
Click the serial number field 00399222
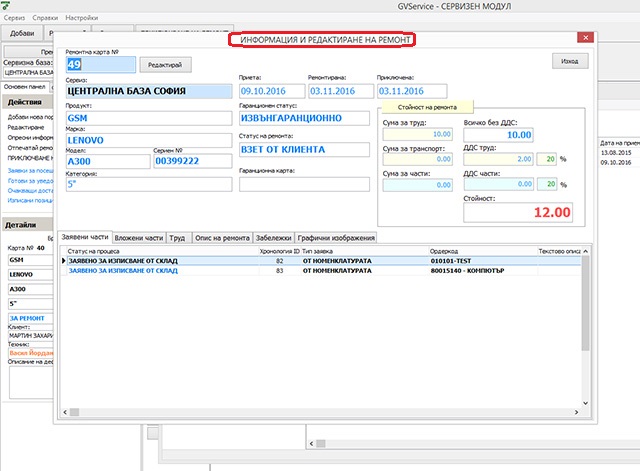click(x=193, y=161)
